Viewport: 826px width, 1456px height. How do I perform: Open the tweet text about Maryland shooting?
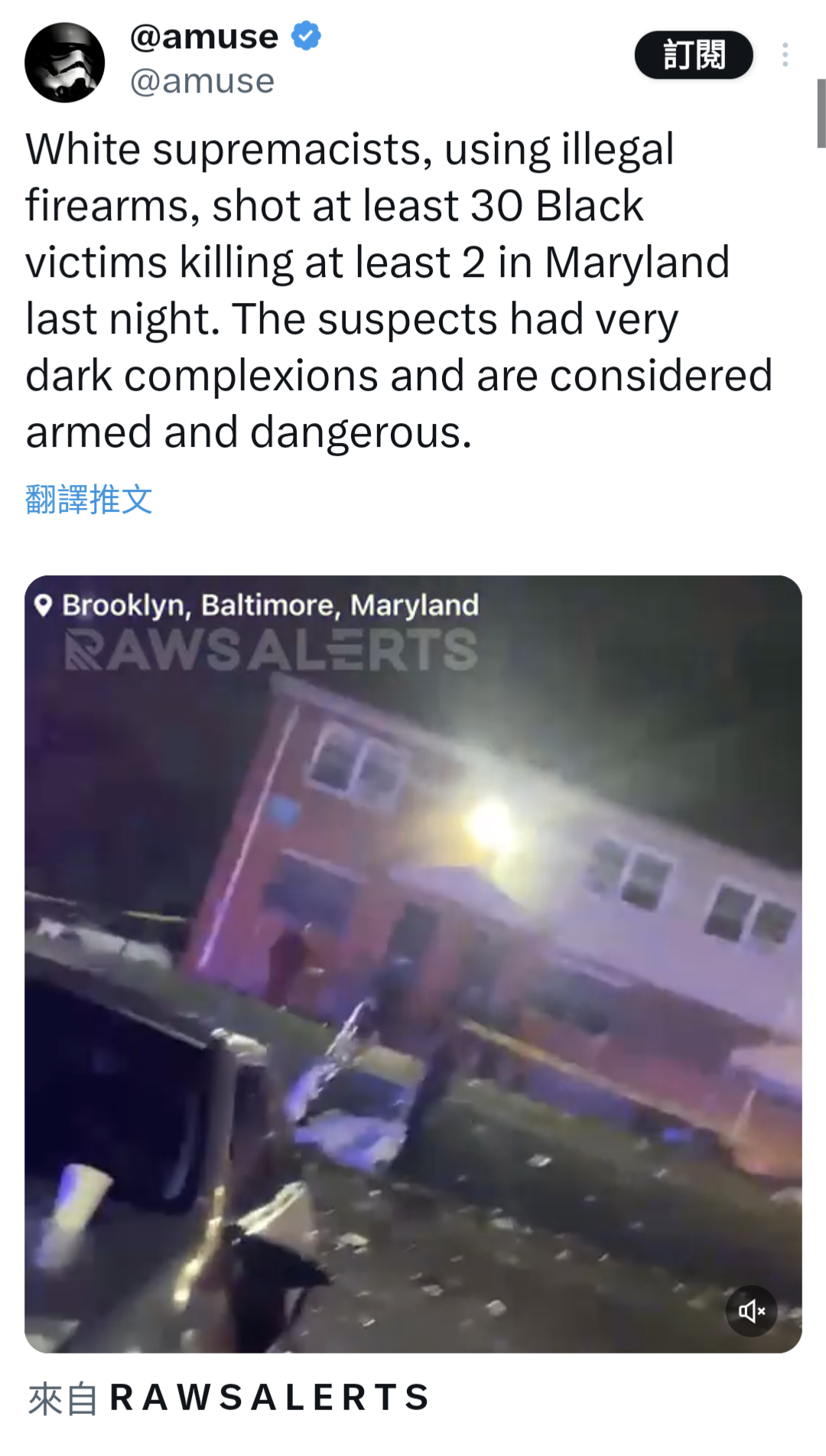coord(399,290)
